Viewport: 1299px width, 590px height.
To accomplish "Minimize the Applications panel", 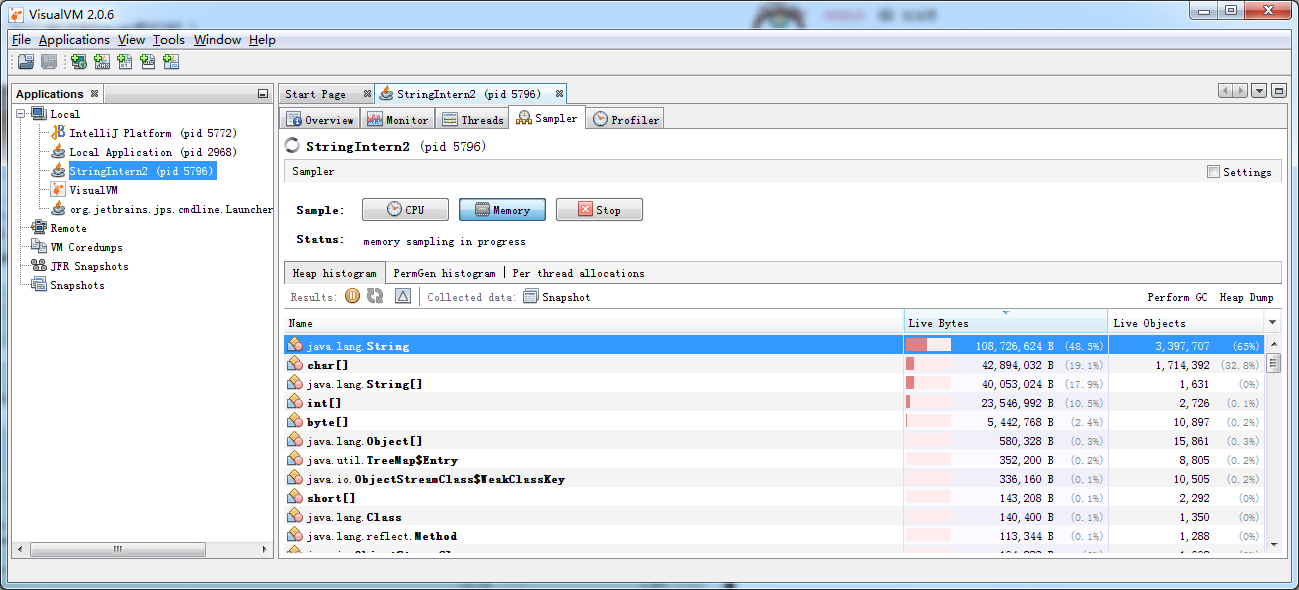I will point(263,94).
